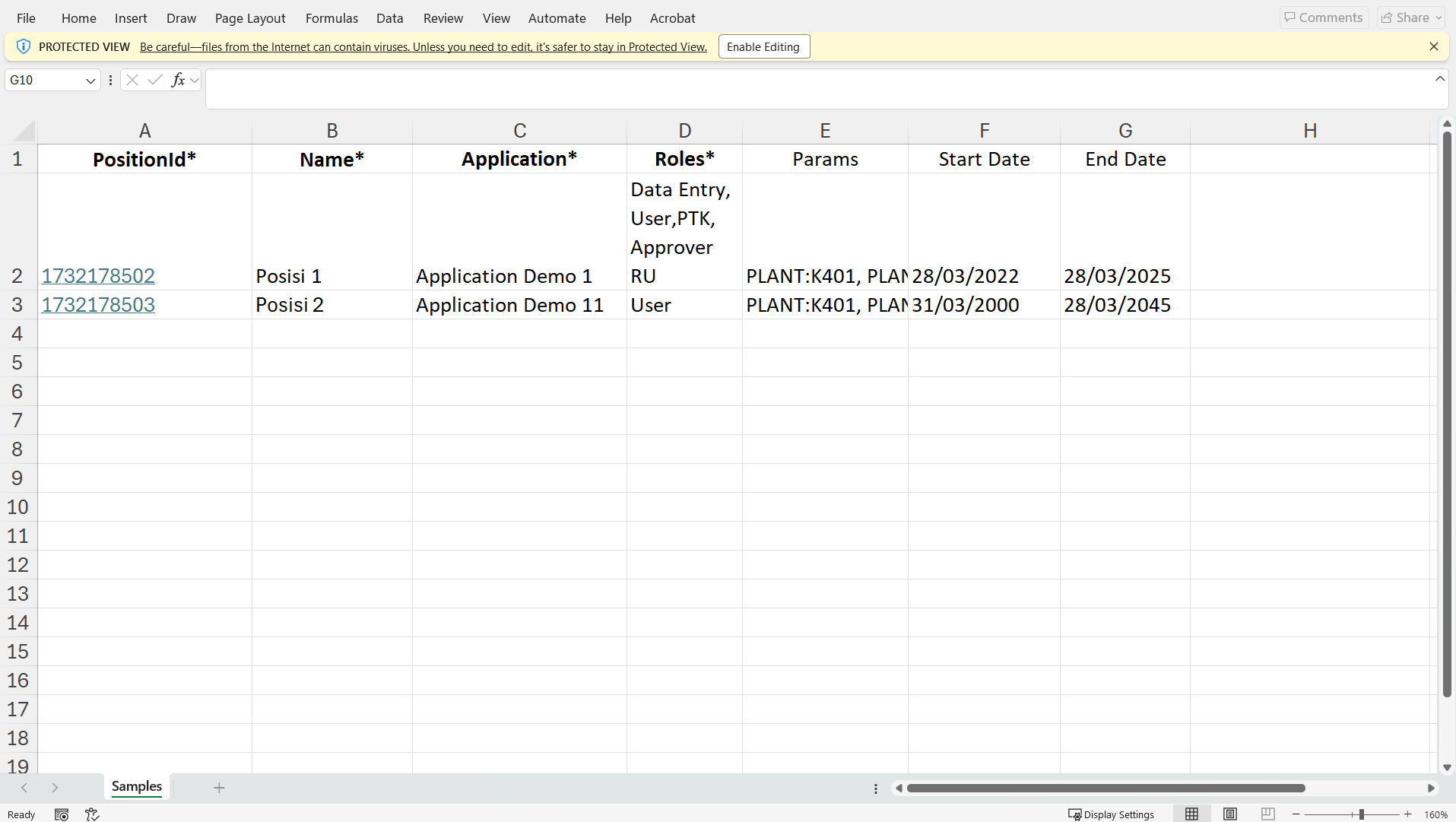Open the Formulas ribbon tab
The width and height of the screenshot is (1456, 822).
point(331,18)
